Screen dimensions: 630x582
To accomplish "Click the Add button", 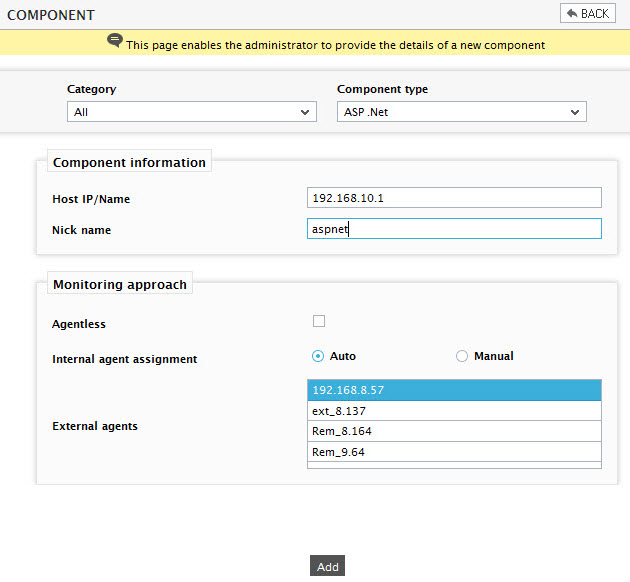I will [327, 566].
